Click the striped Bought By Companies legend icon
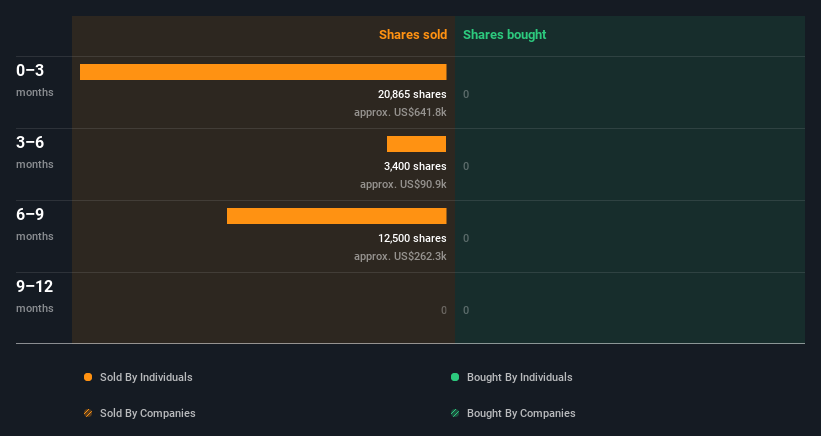This screenshot has height=436, width=821. tap(455, 413)
